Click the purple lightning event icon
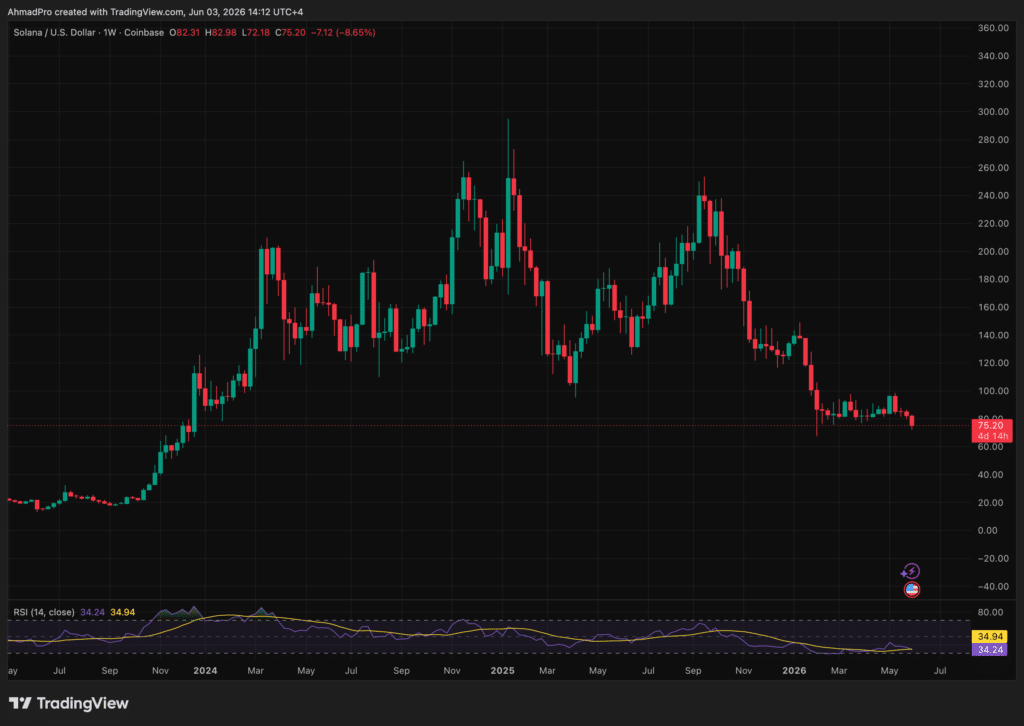Viewport: 1024px width, 726px height. click(910, 572)
